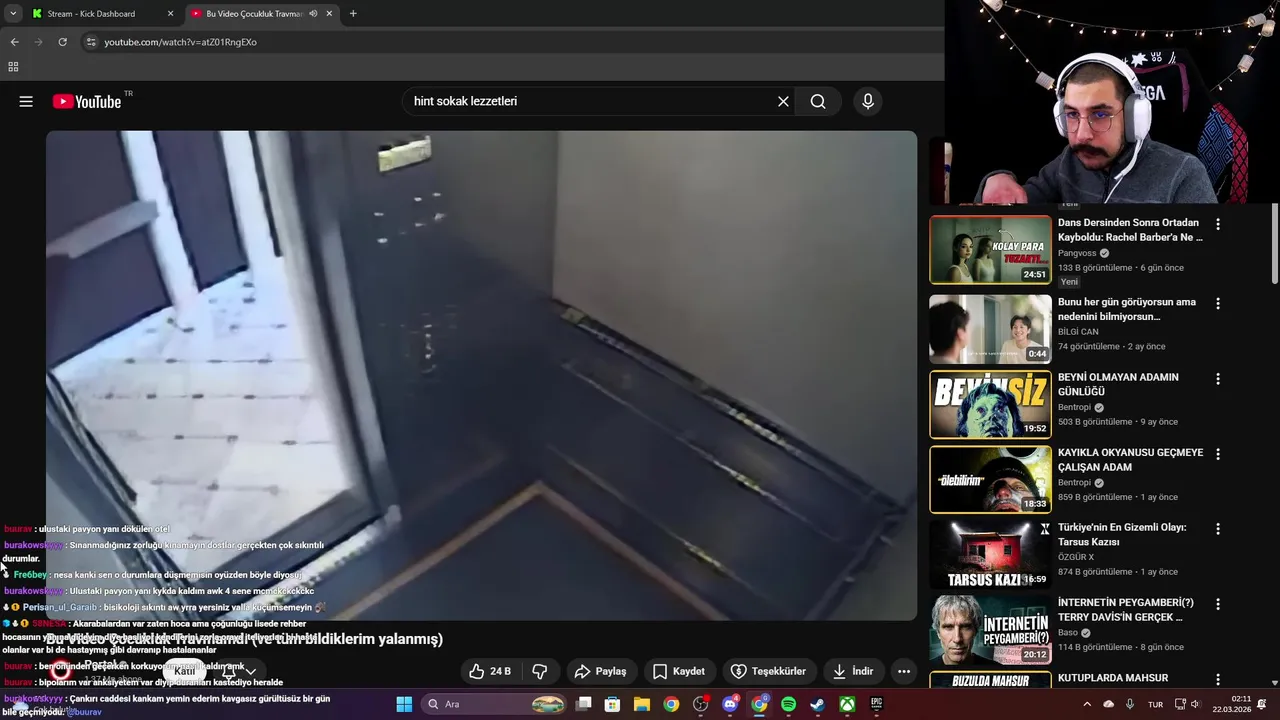The width and height of the screenshot is (1280, 720).
Task: Open Microsoft Store from the taskbar
Action: click(x=613, y=704)
